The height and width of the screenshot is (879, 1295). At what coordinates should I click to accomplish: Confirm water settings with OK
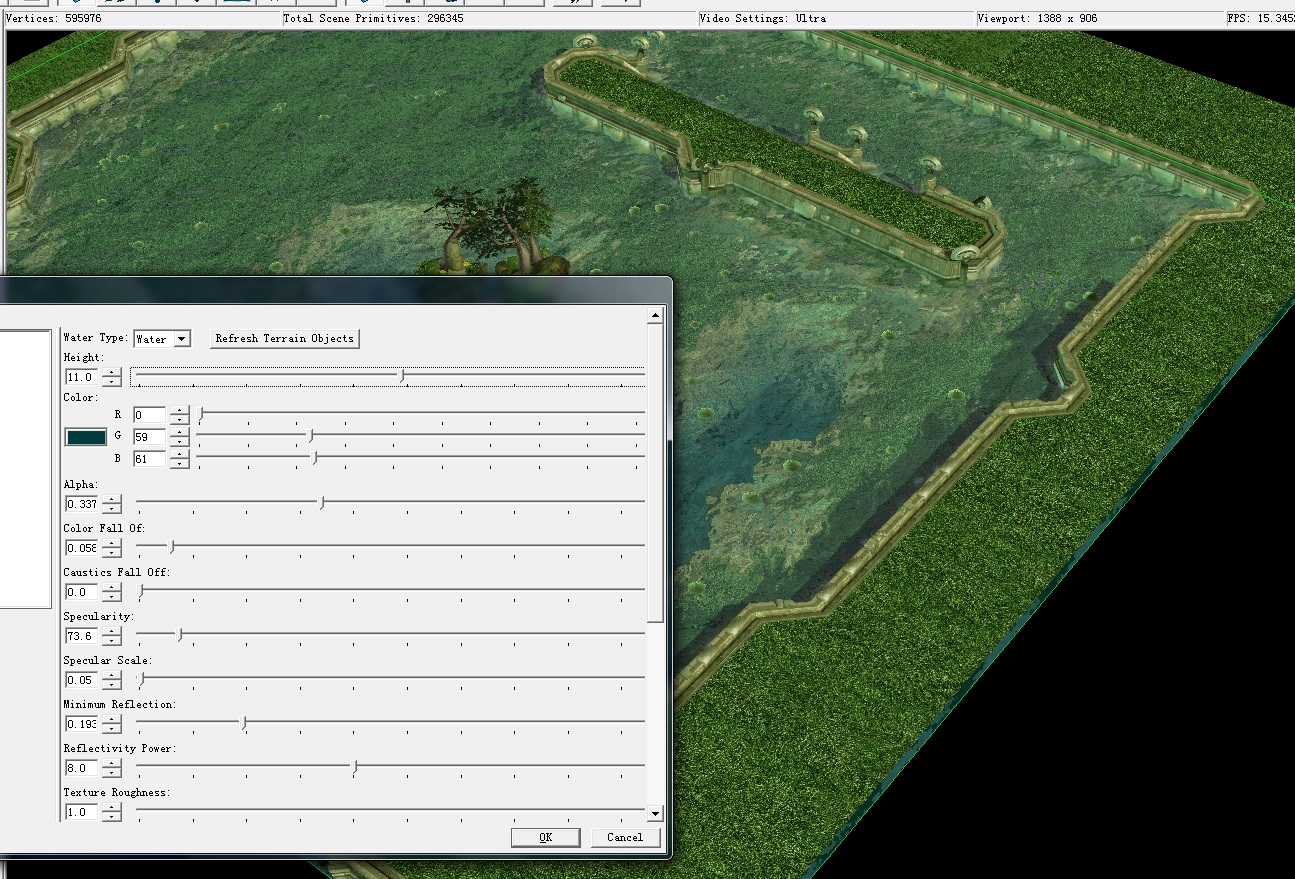point(545,837)
